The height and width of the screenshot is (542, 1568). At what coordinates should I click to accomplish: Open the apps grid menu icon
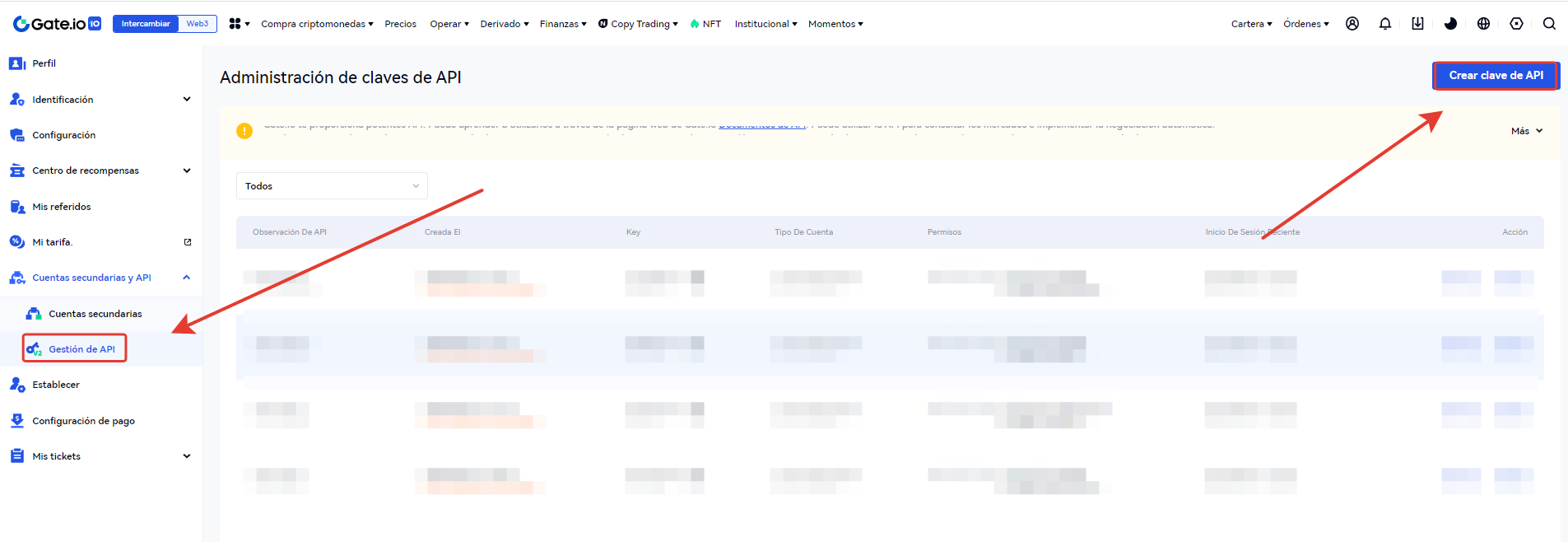[x=235, y=24]
